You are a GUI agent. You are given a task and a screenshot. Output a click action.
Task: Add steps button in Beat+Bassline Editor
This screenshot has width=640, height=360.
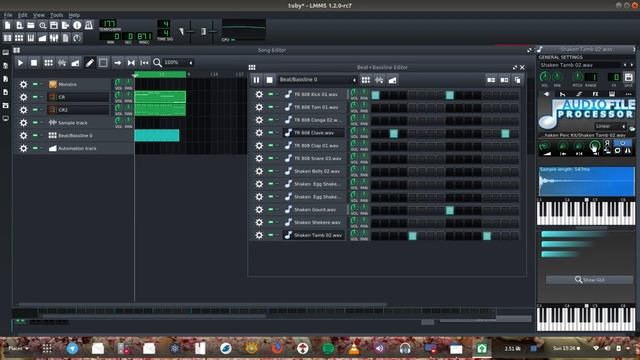[504, 80]
